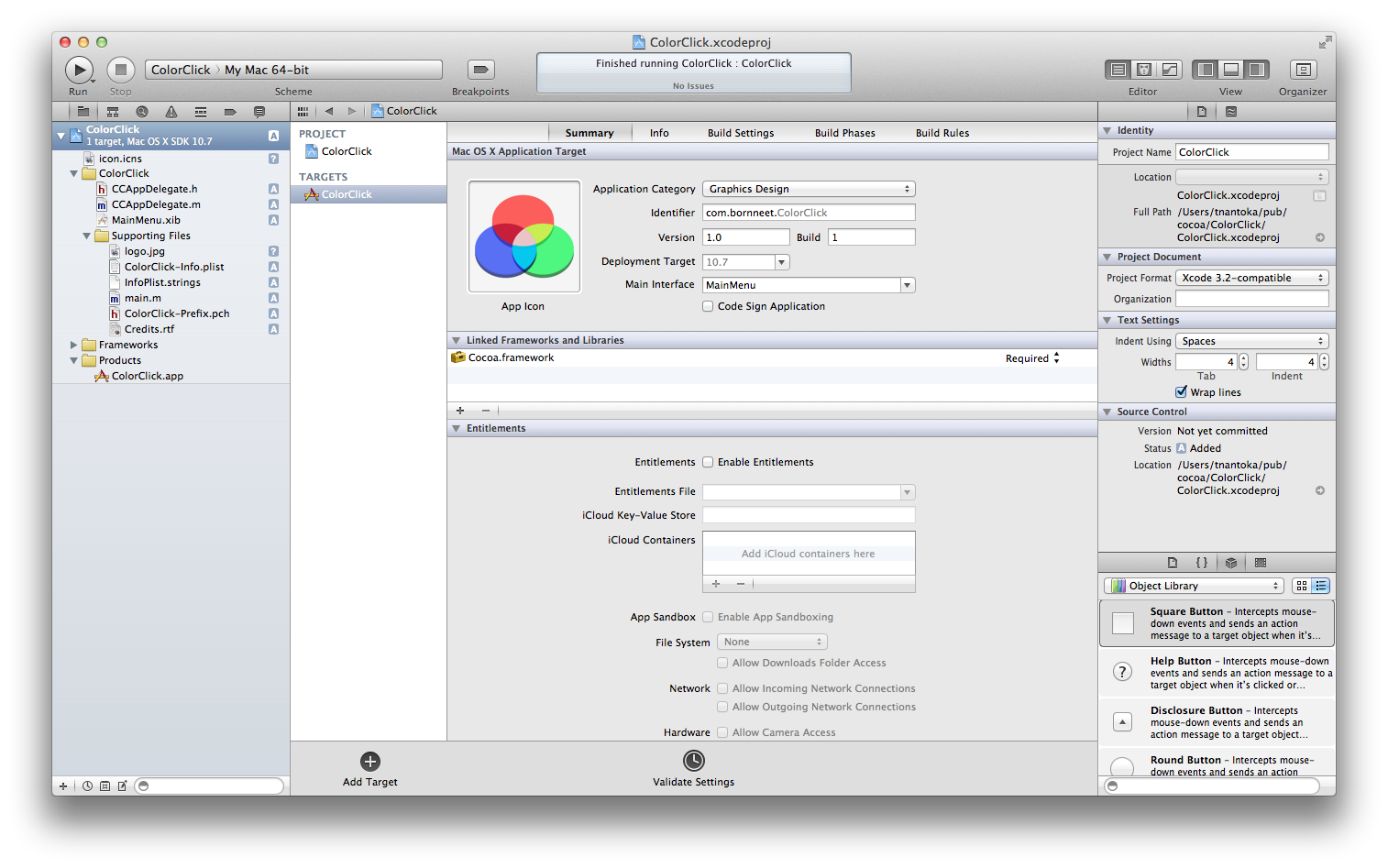Open the Info tab

tap(659, 133)
